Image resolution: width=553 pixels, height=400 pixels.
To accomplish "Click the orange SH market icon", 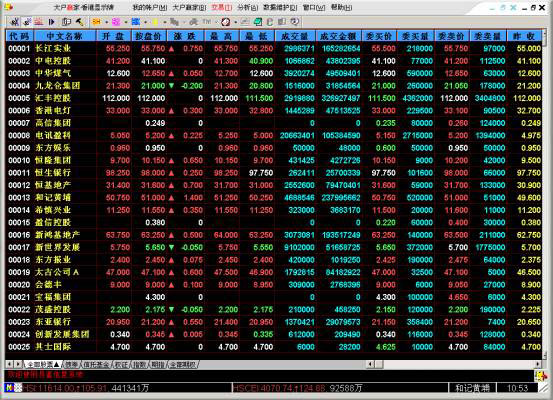I will pos(96,22).
